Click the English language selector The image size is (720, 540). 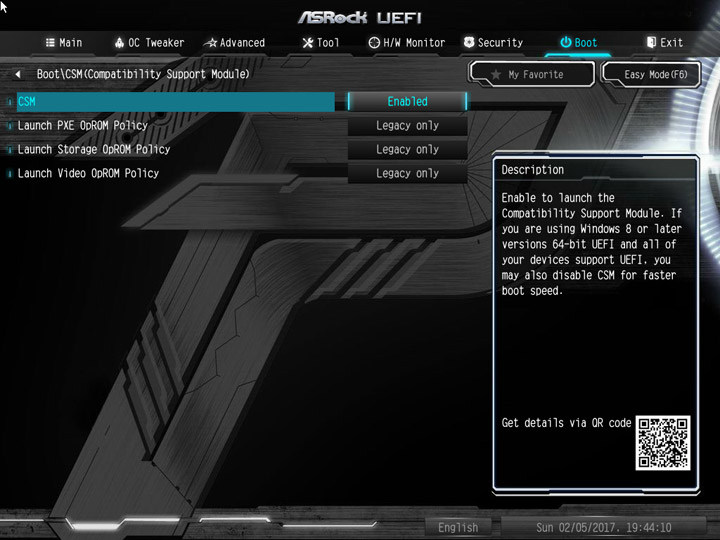[x=458, y=528]
